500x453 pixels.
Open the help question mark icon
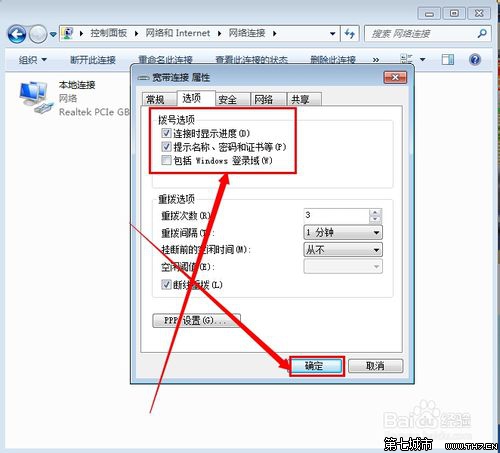click(x=475, y=60)
